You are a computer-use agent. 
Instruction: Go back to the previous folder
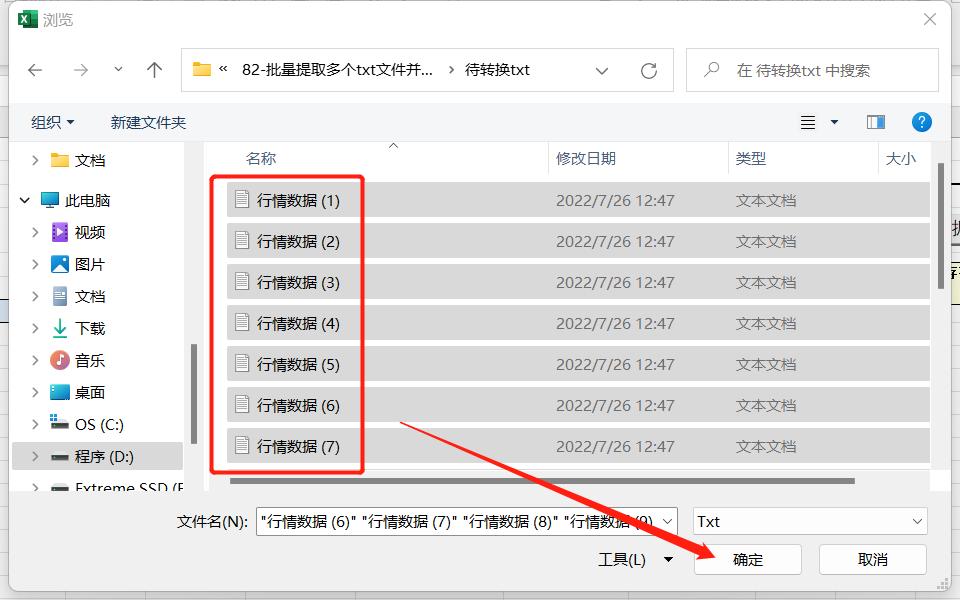pyautogui.click(x=36, y=70)
